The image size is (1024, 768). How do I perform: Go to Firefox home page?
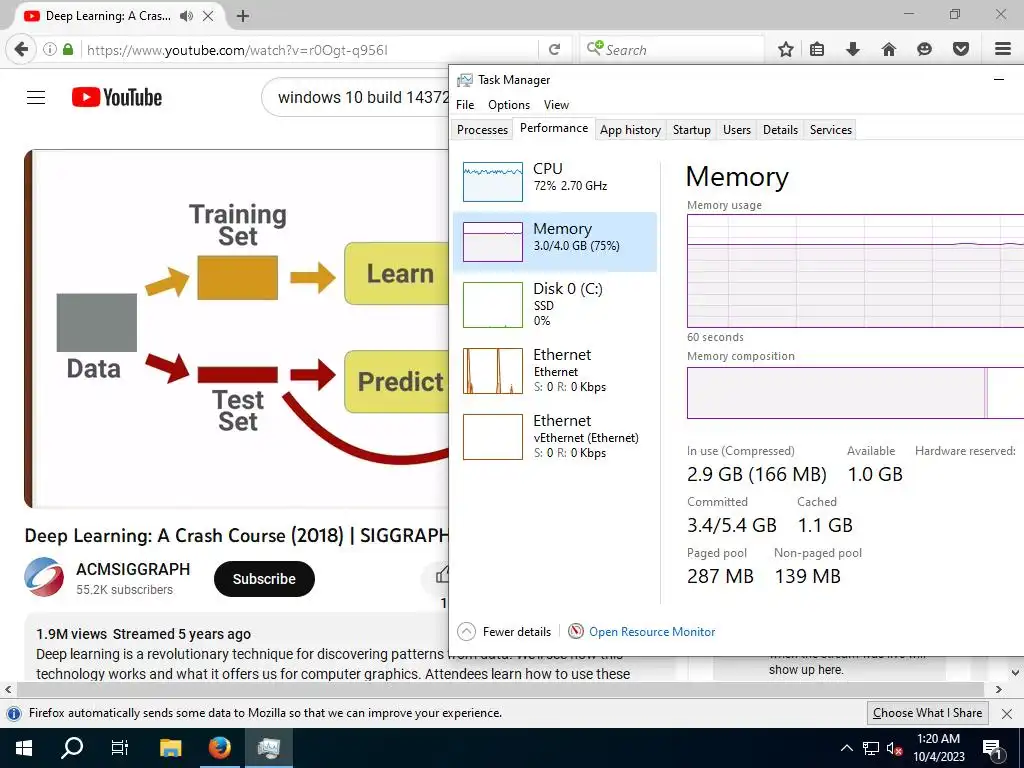pos(889,50)
